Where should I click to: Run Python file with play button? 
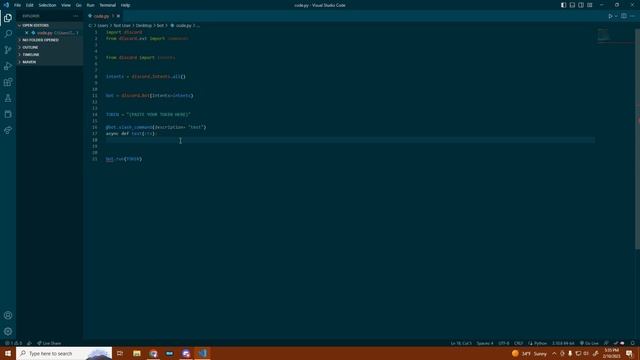[x=610, y=16]
